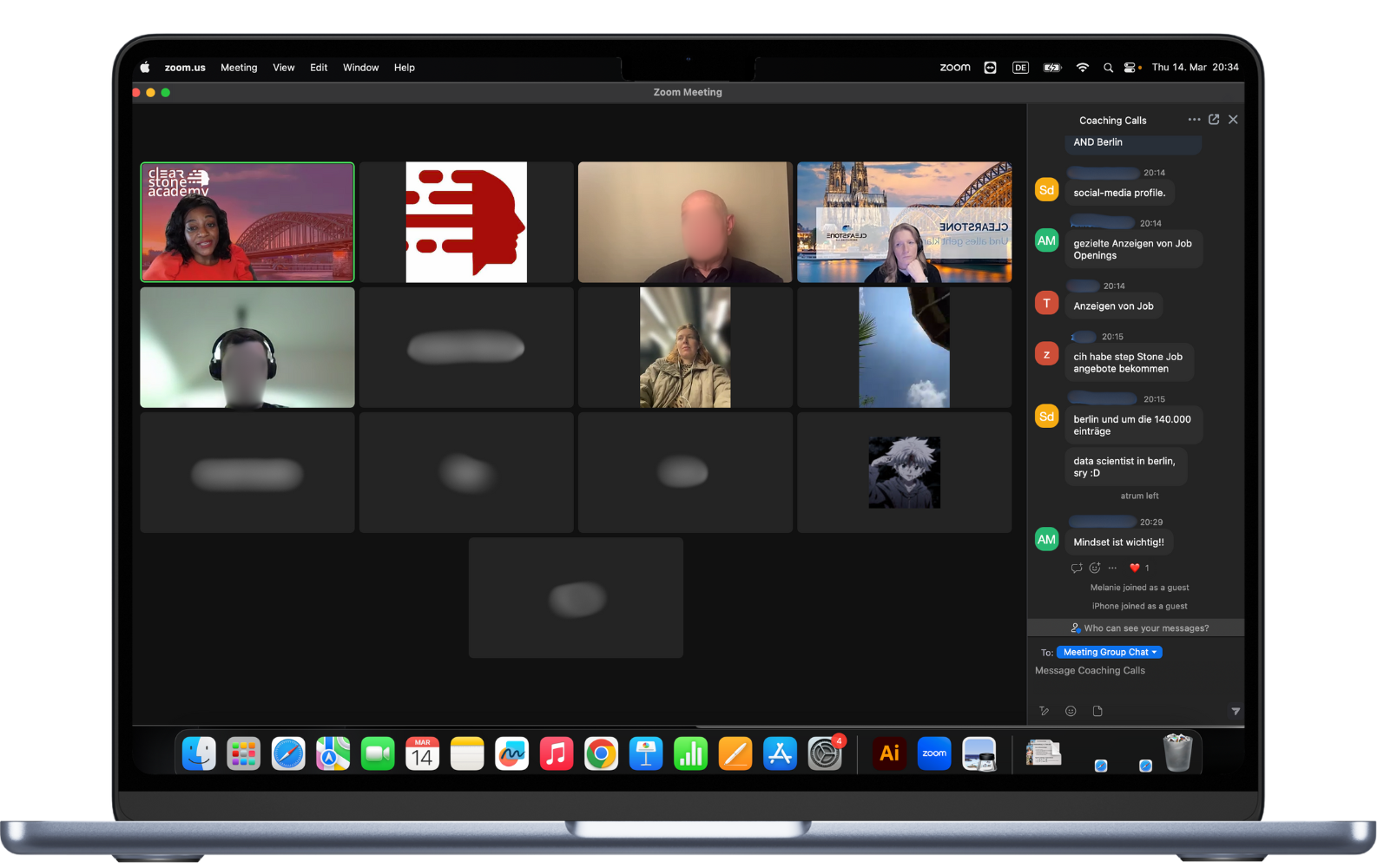Open Launchpad from the Dock
This screenshot has width=1384, height=868.
pos(244,753)
